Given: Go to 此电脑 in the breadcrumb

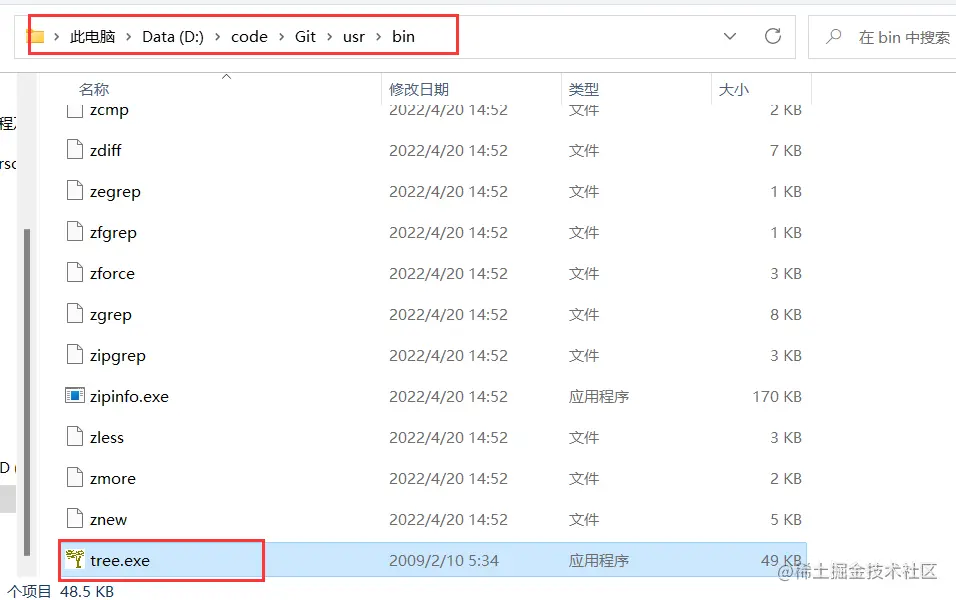Looking at the screenshot, I should pos(92,37).
